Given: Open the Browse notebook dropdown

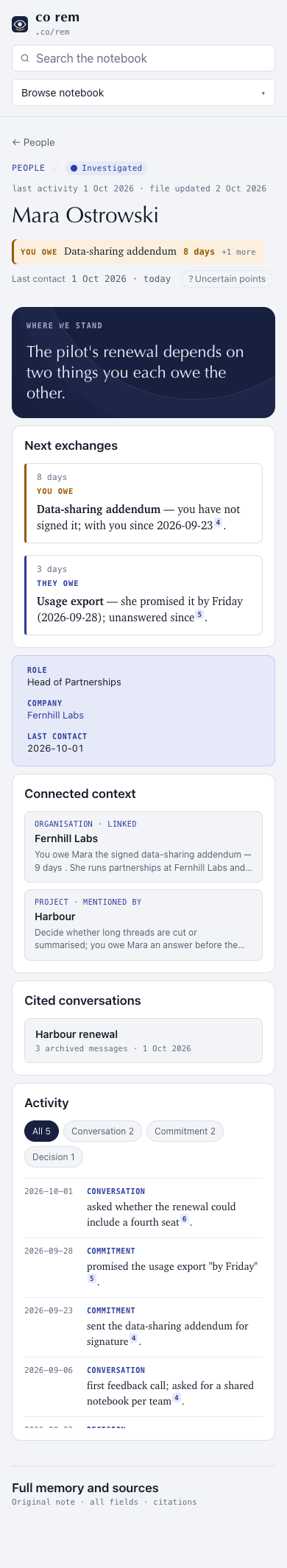Looking at the screenshot, I should 143,93.
